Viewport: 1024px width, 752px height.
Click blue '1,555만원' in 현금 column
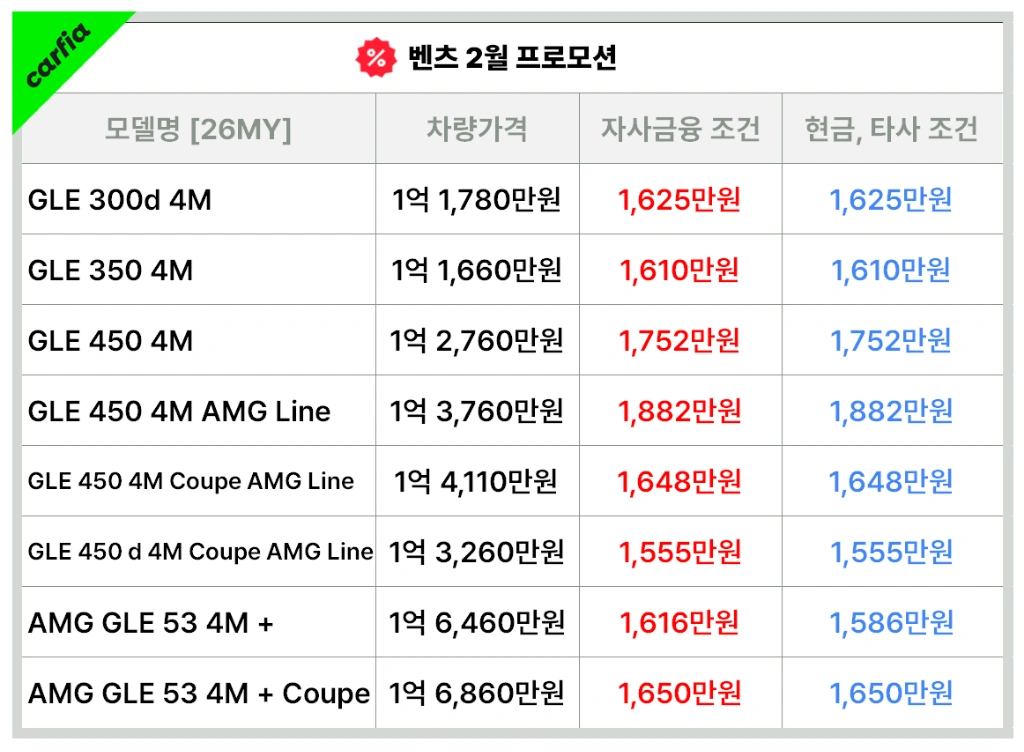point(891,552)
